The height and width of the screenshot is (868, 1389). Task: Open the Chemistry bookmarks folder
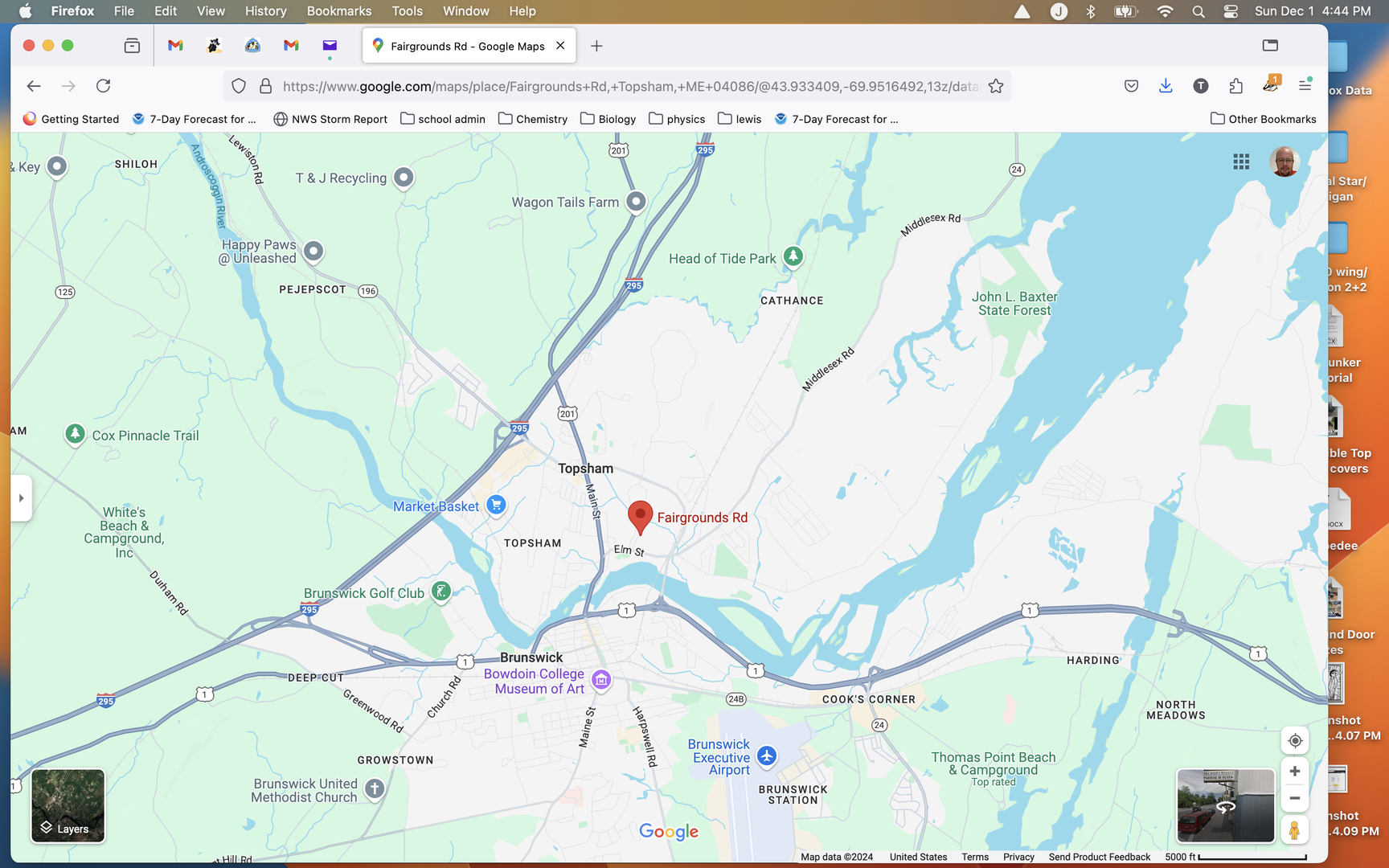533,119
